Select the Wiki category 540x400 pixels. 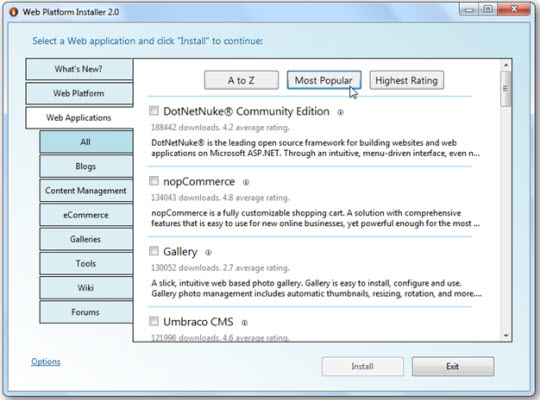pos(86,288)
